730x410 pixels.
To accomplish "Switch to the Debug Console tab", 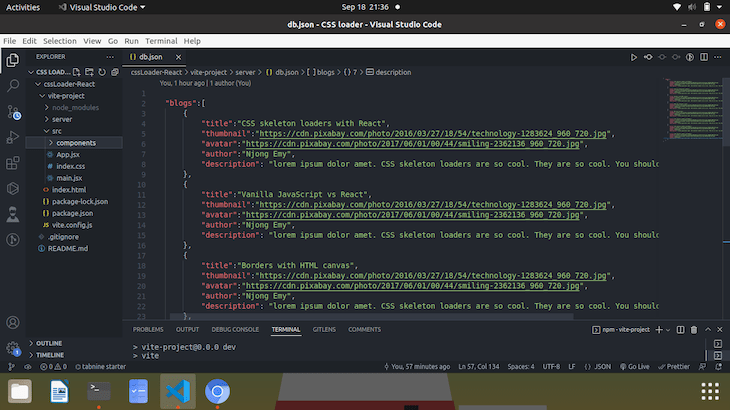I will (x=235, y=329).
